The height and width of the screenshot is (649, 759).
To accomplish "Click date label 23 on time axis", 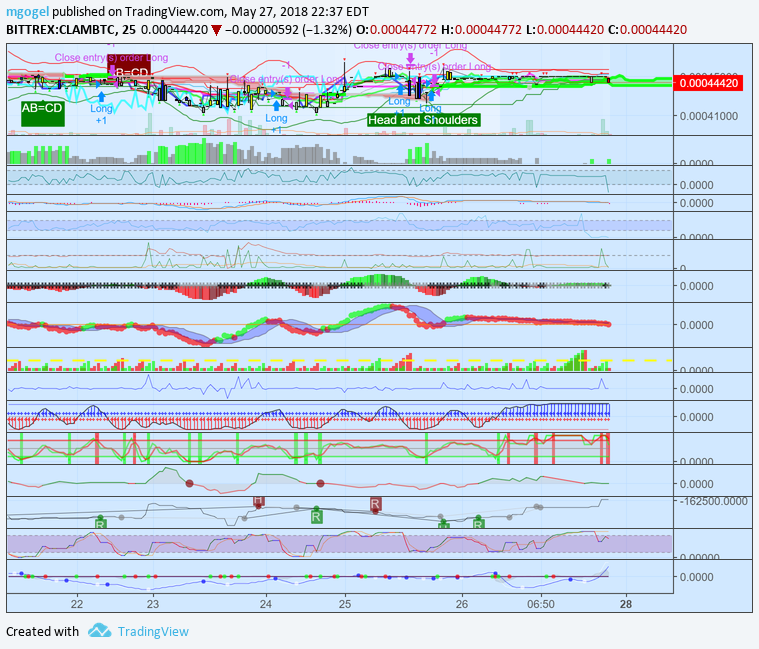I will (x=153, y=604).
